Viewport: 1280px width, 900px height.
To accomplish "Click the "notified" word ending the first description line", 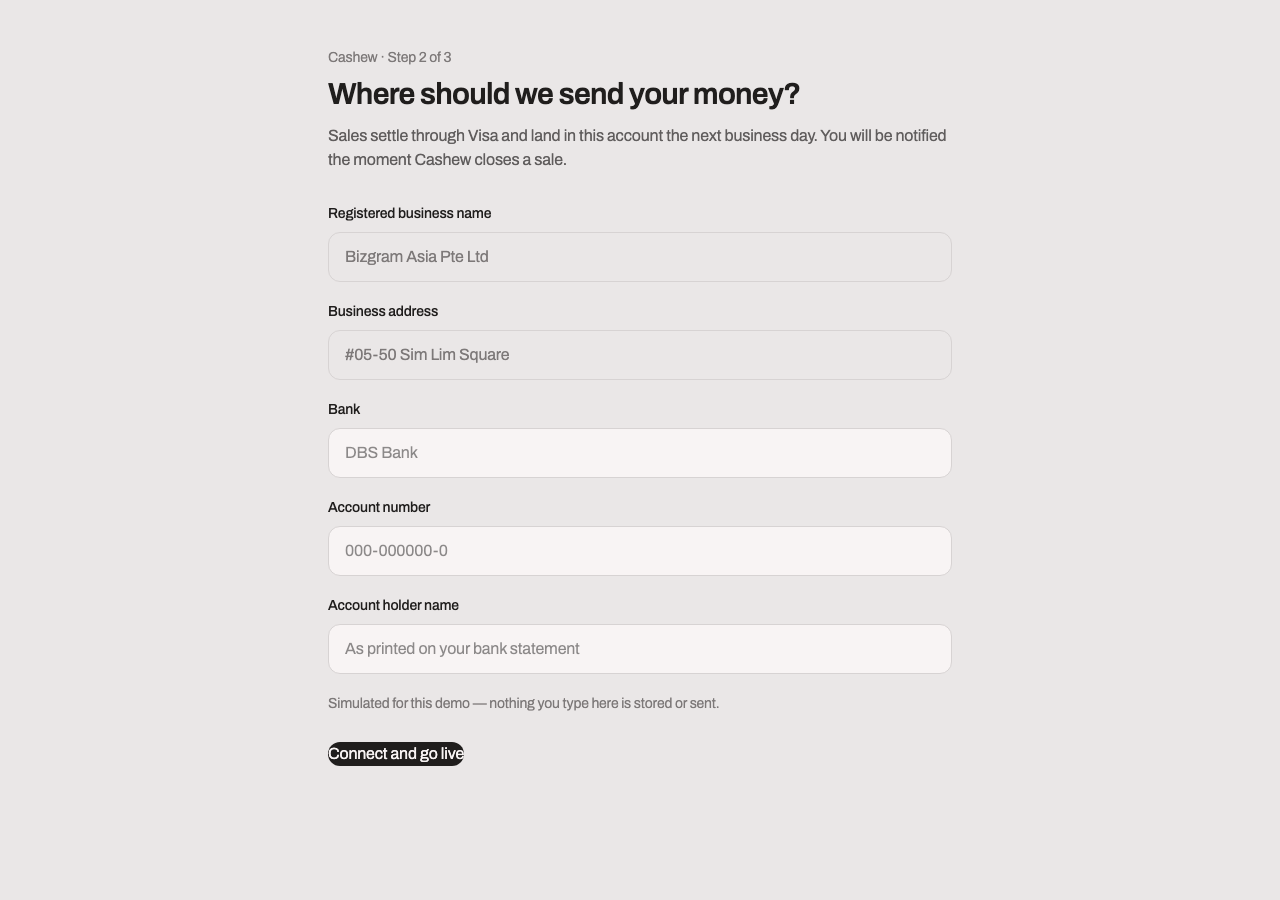I will click(921, 136).
